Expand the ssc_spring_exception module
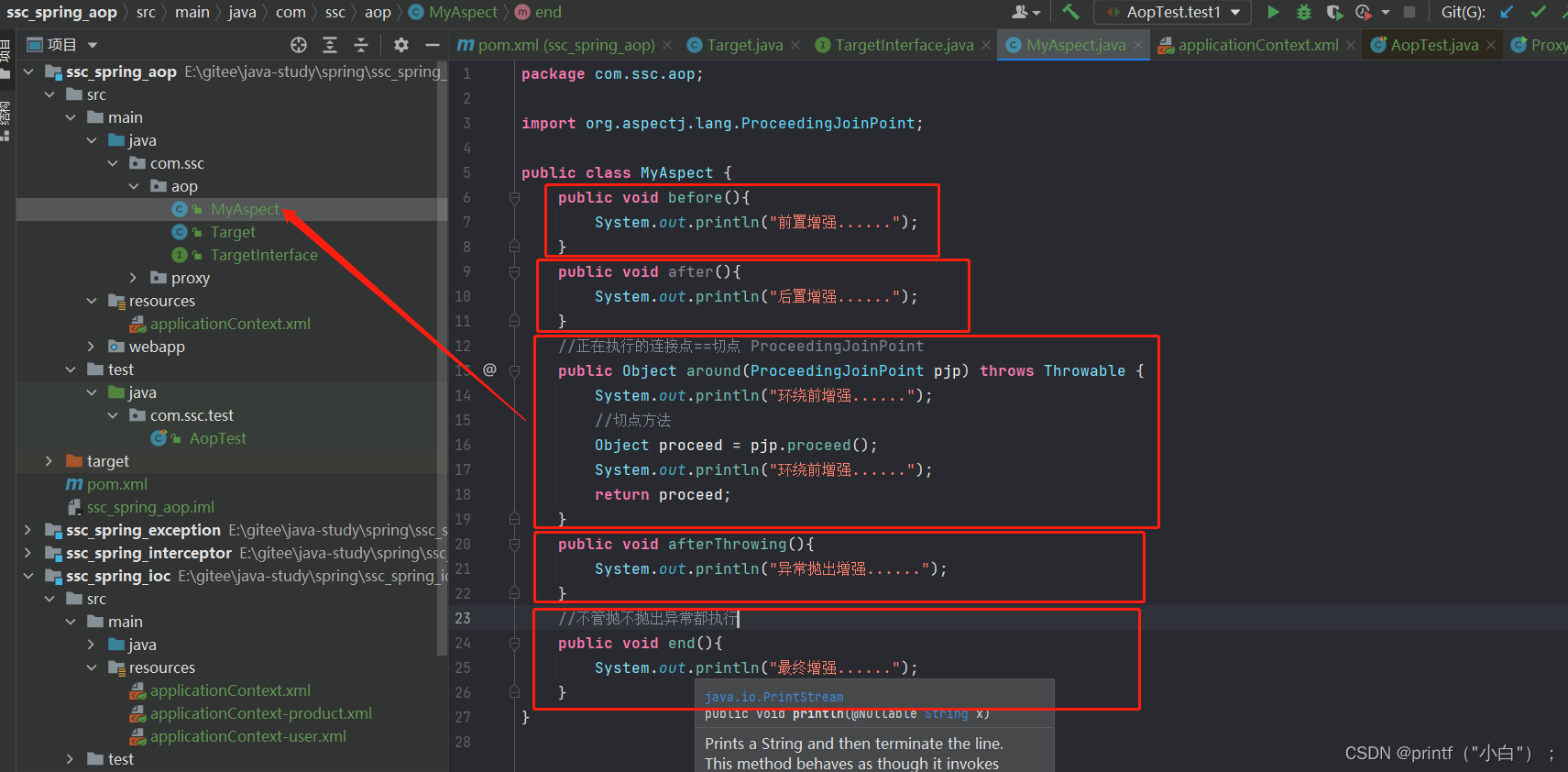The image size is (1568, 772). [x=28, y=530]
